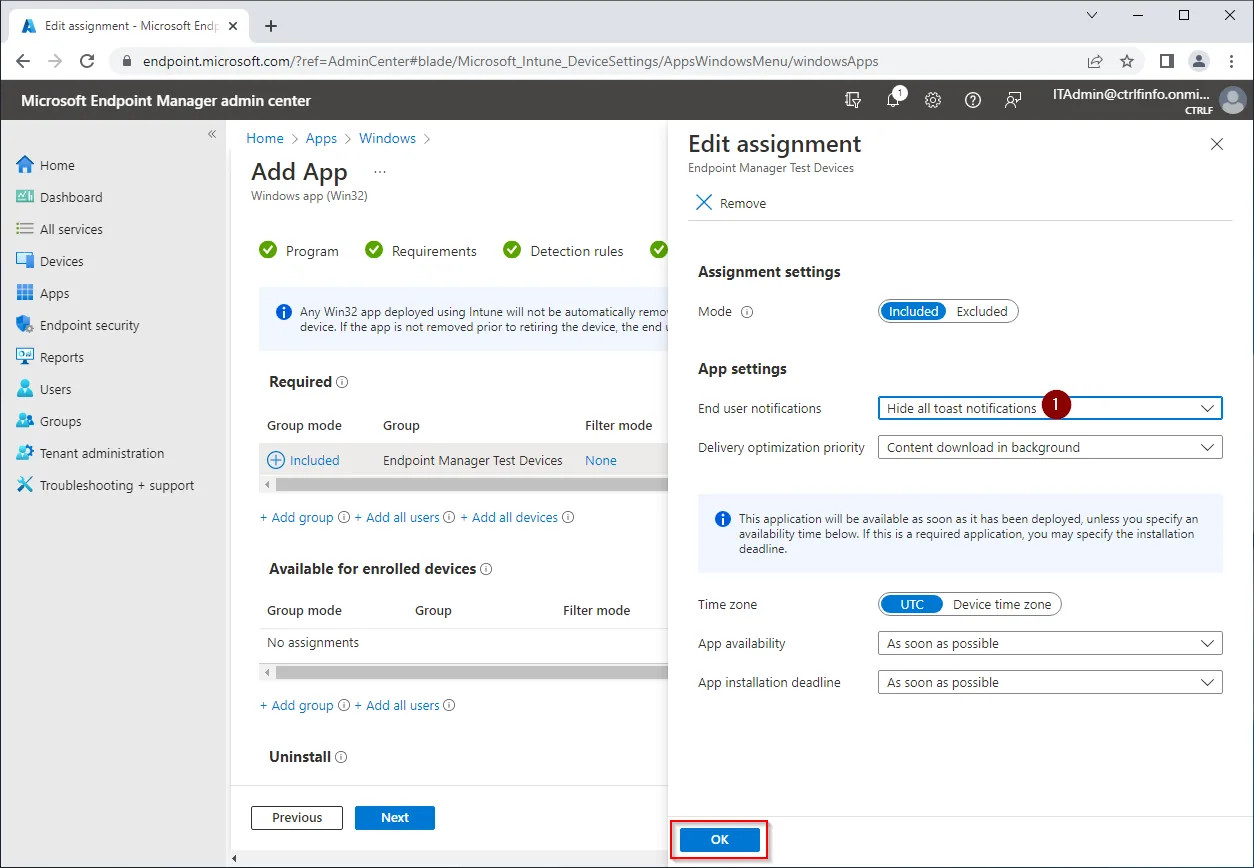Click the Add all devices info icon
Viewport: 1254px width, 868px height.
click(568, 517)
